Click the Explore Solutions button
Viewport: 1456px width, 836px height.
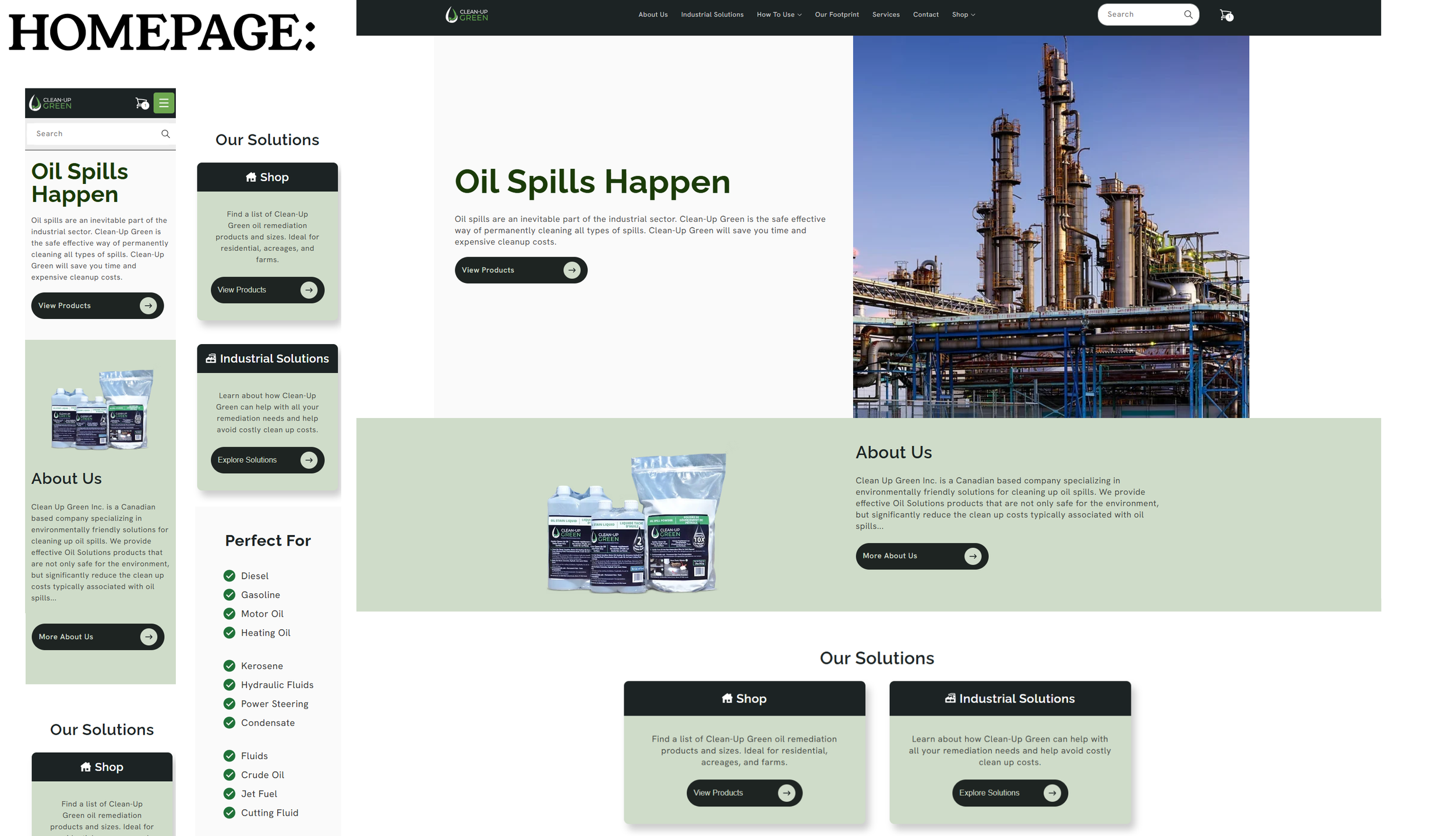coord(1009,792)
